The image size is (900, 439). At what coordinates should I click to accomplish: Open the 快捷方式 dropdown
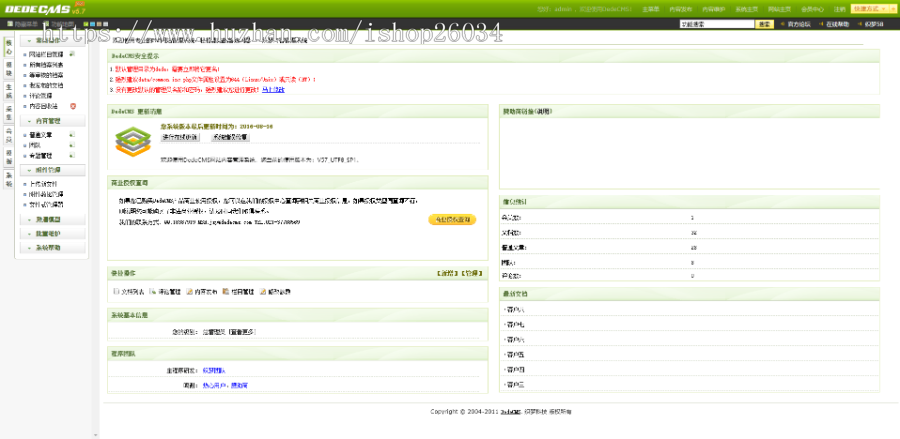(x=868, y=9)
